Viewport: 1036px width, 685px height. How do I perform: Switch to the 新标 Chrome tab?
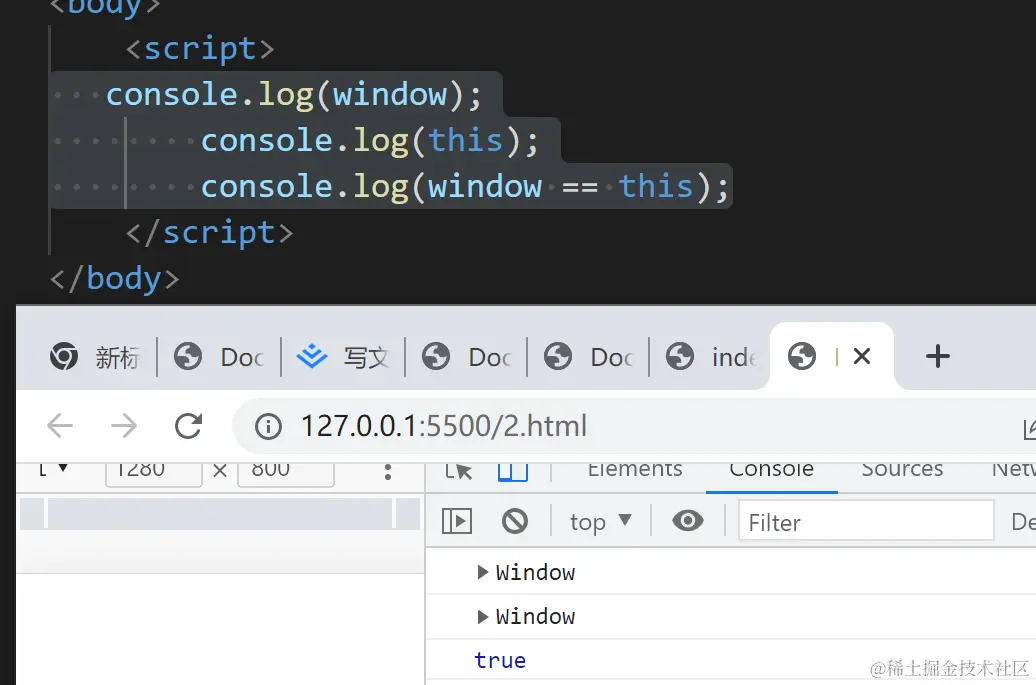click(x=94, y=357)
